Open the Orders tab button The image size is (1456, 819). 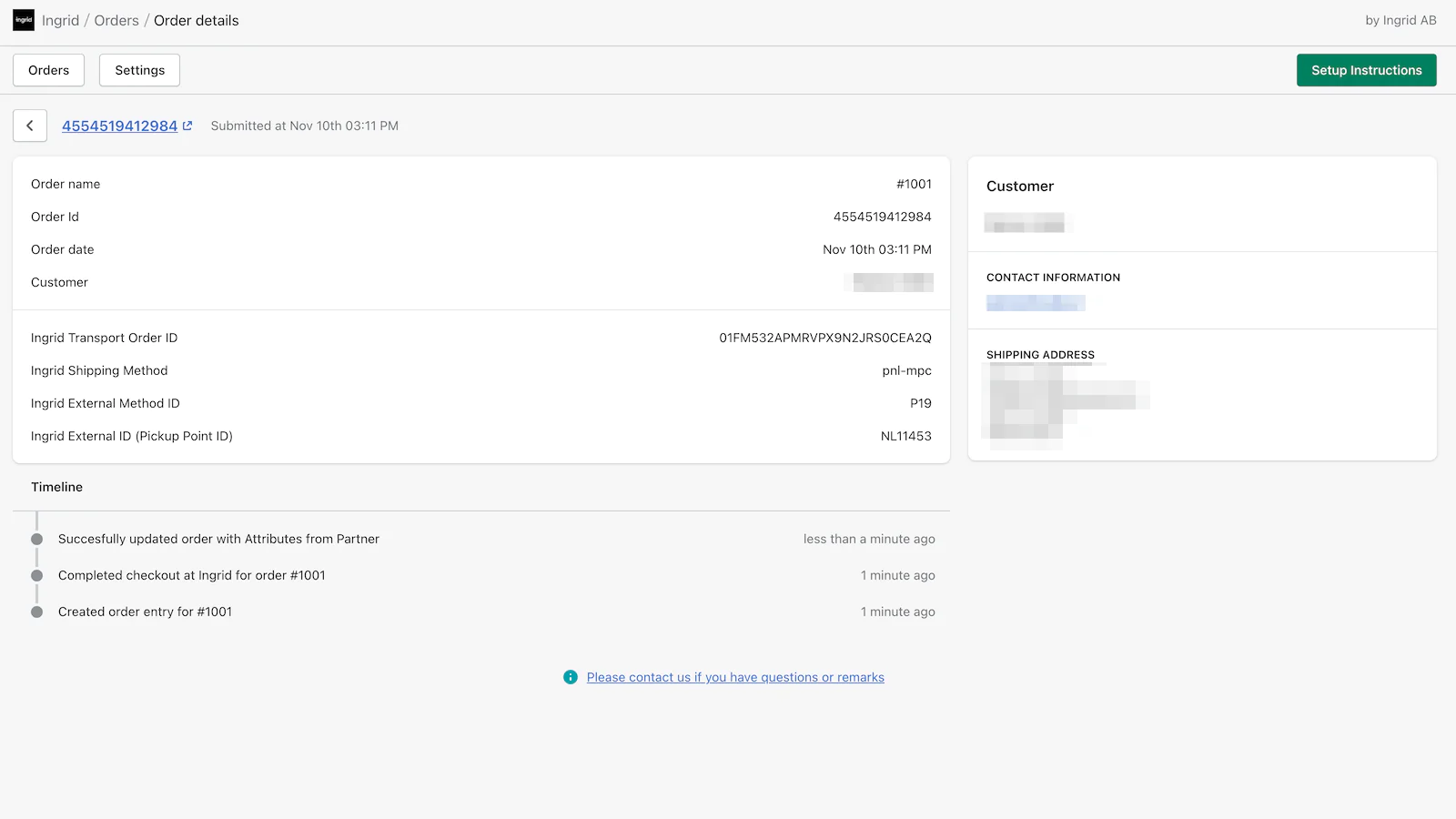pyautogui.click(x=48, y=70)
